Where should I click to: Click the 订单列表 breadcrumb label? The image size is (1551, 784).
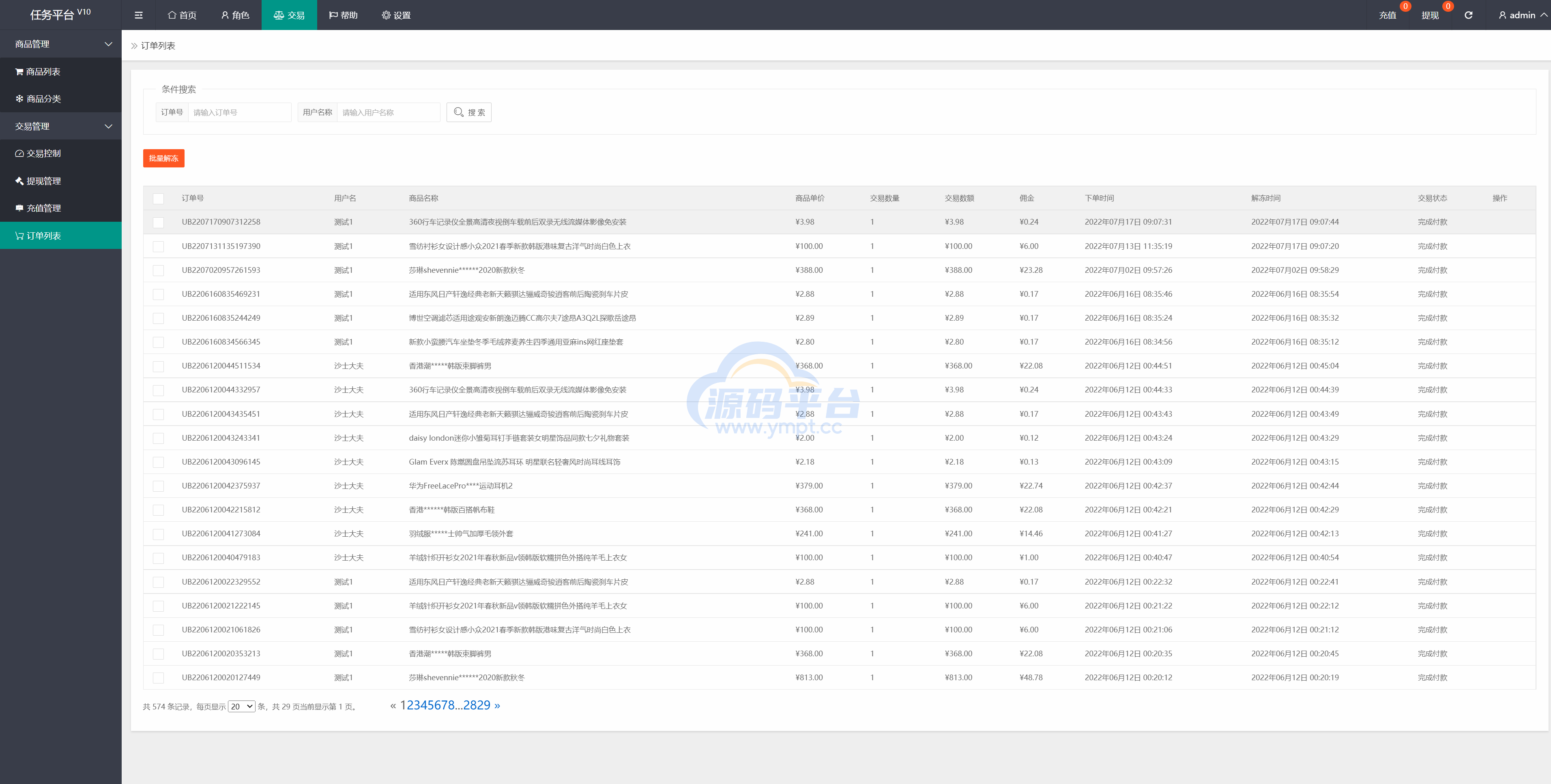point(158,46)
